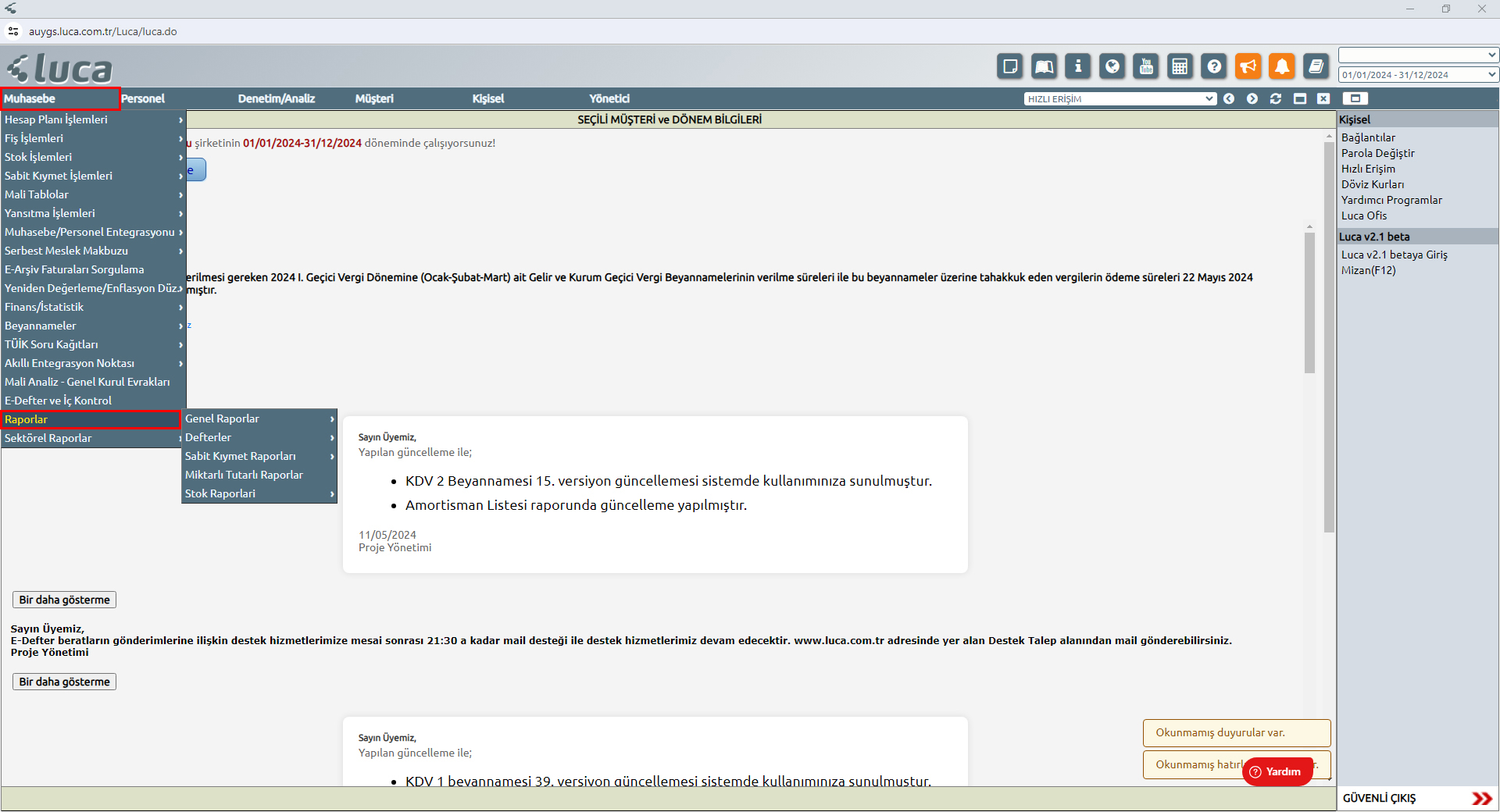The height and width of the screenshot is (812, 1500).
Task: Open Mizan(F12) link
Action: (1368, 270)
